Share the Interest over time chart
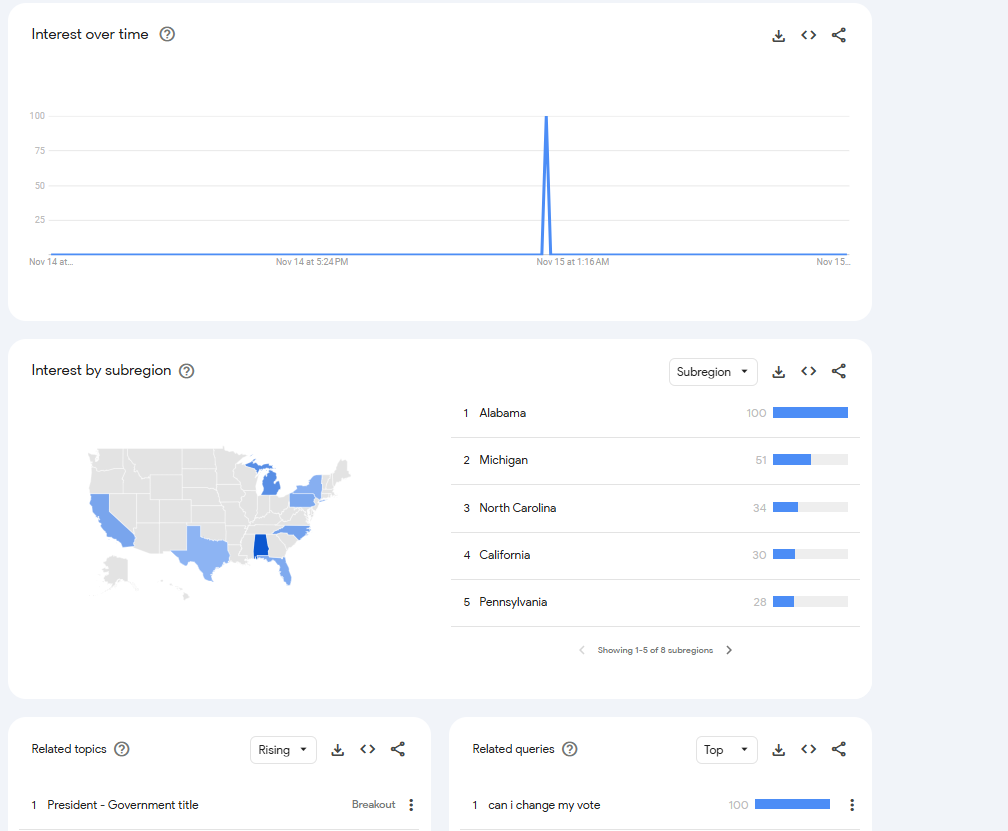This screenshot has height=831, width=1008. point(839,35)
